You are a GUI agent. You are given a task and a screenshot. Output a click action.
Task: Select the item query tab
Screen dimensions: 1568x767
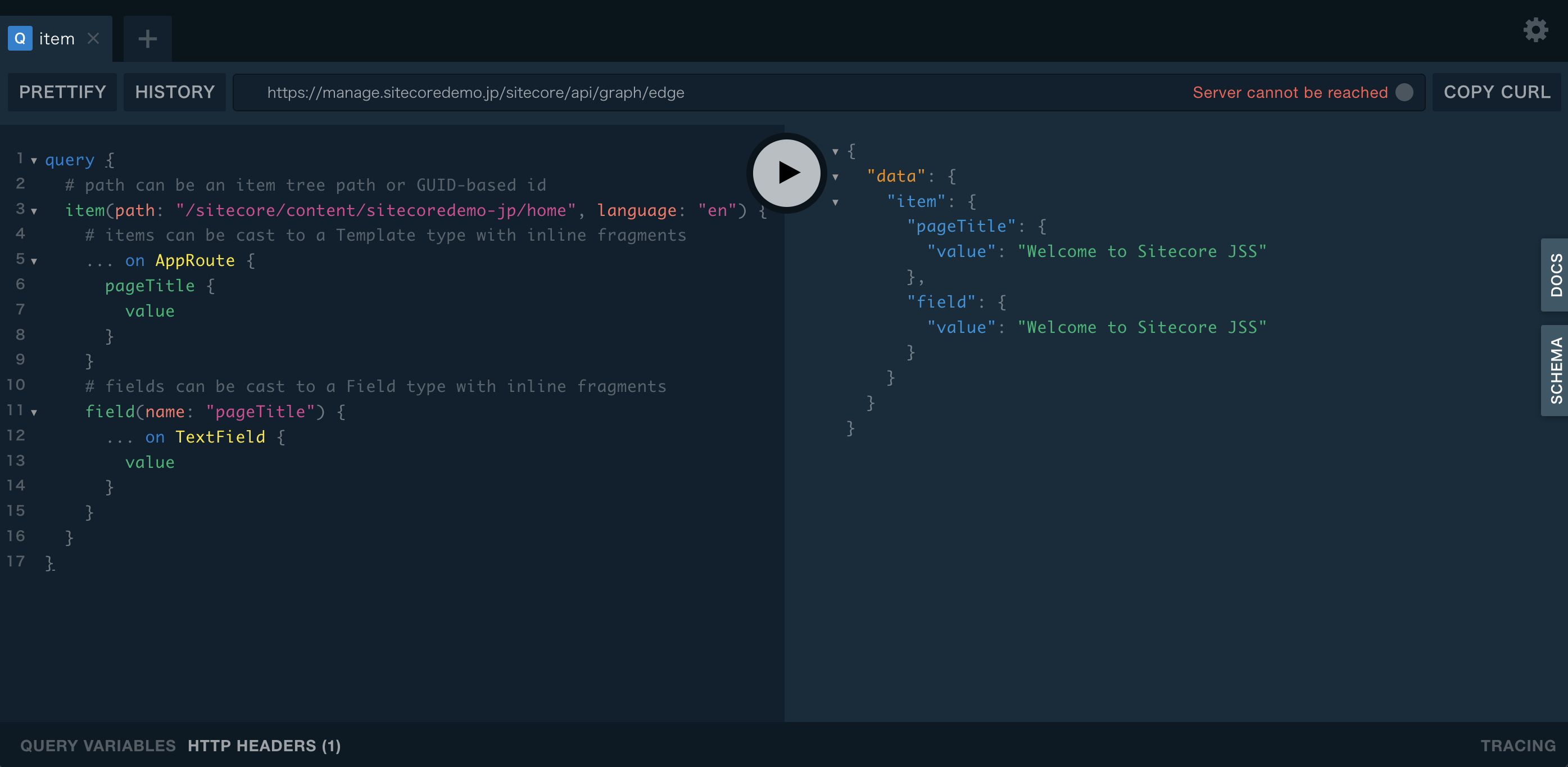pyautogui.click(x=56, y=39)
